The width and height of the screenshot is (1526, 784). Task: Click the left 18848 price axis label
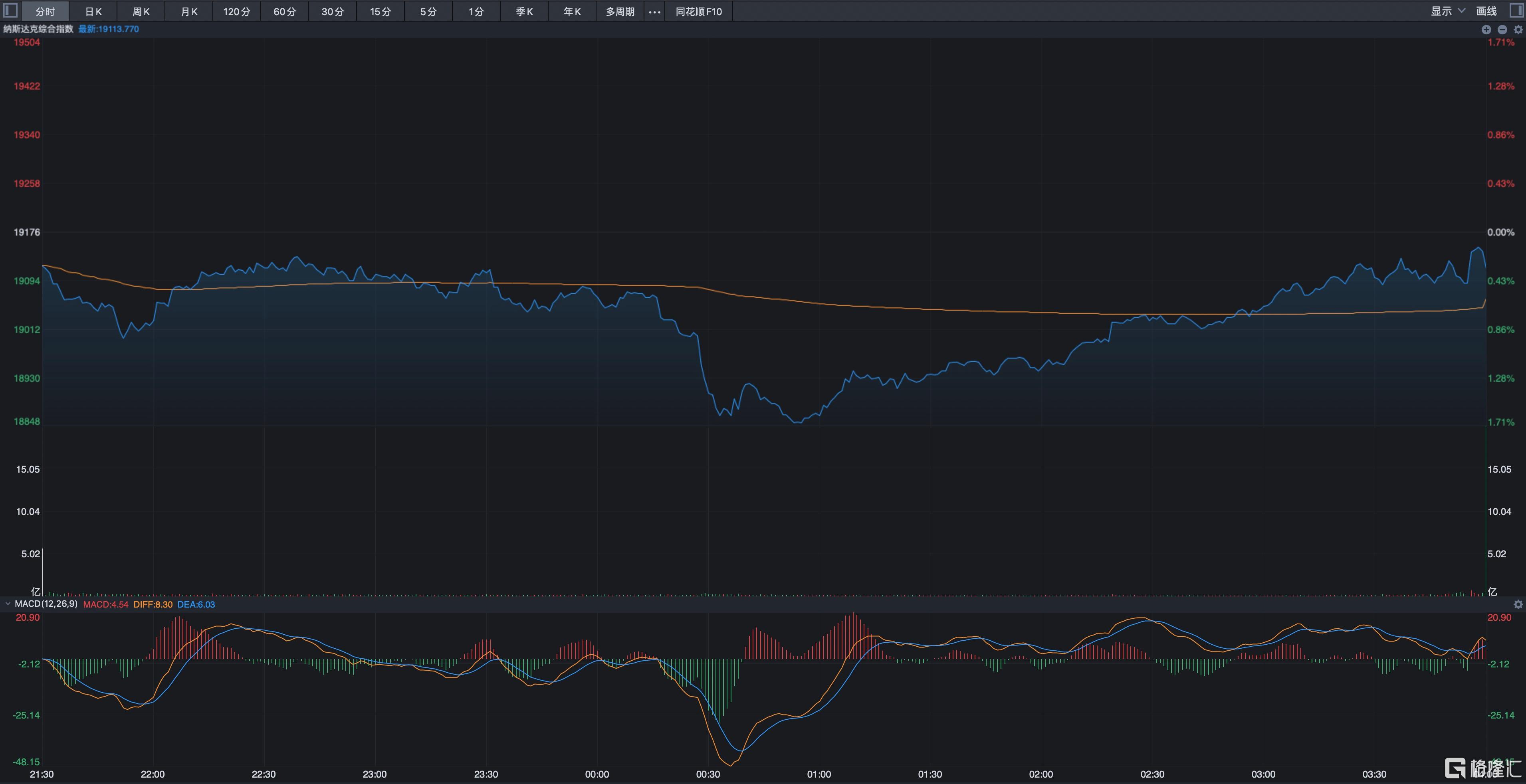point(27,422)
